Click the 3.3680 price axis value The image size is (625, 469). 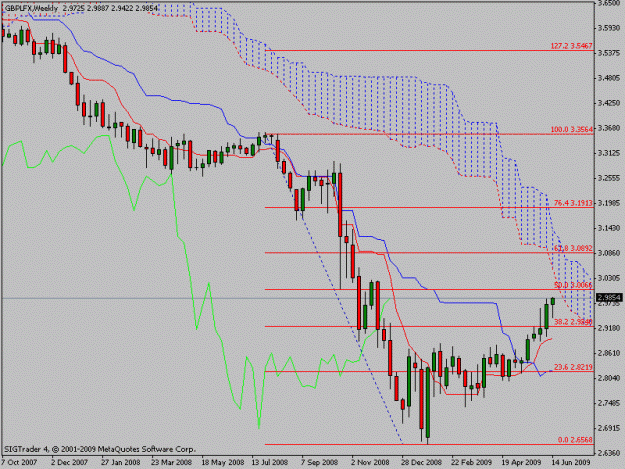(x=609, y=128)
